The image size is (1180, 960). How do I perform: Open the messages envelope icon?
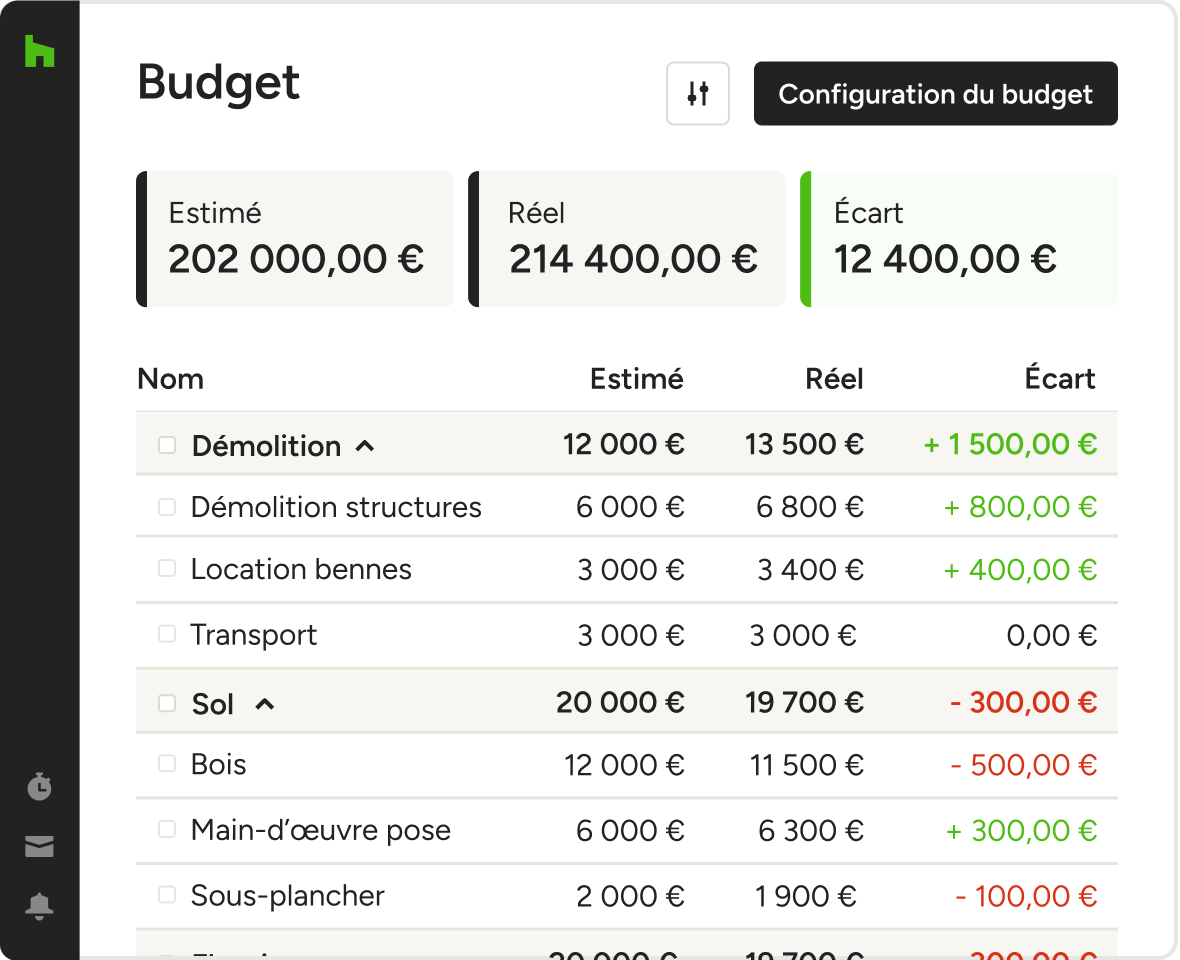(39, 847)
